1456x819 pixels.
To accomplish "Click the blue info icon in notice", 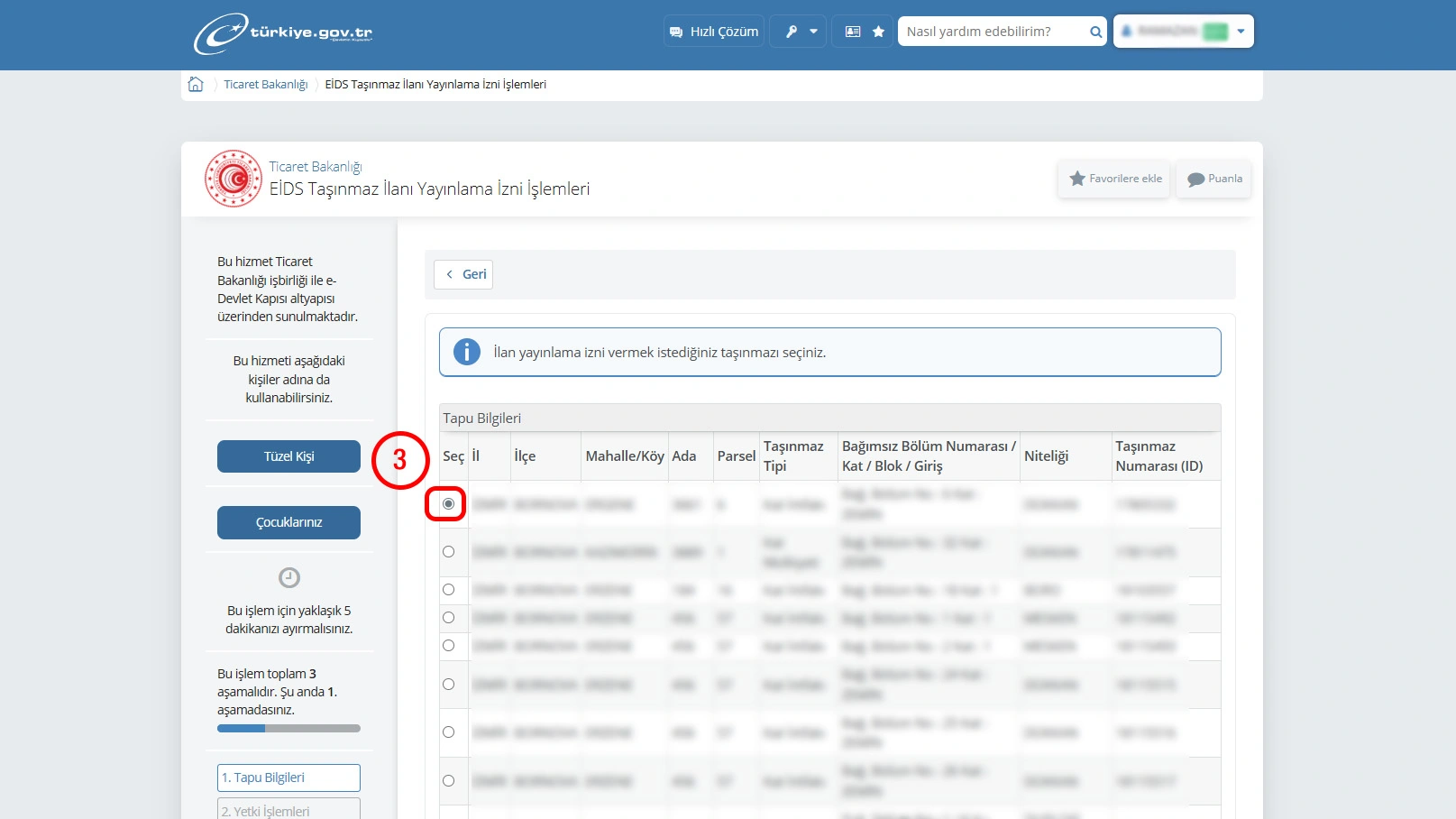I will coord(466,352).
